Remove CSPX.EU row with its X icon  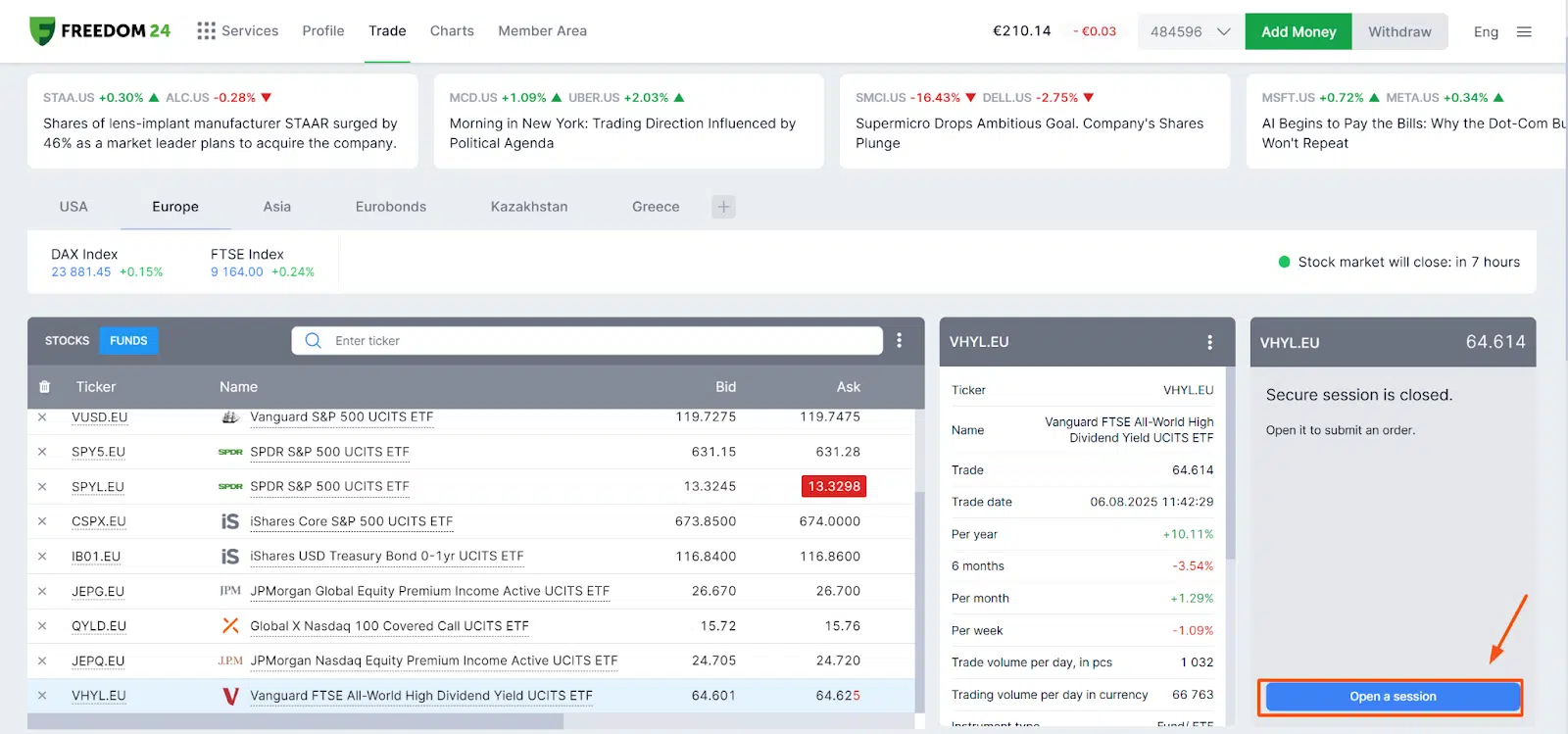point(42,521)
